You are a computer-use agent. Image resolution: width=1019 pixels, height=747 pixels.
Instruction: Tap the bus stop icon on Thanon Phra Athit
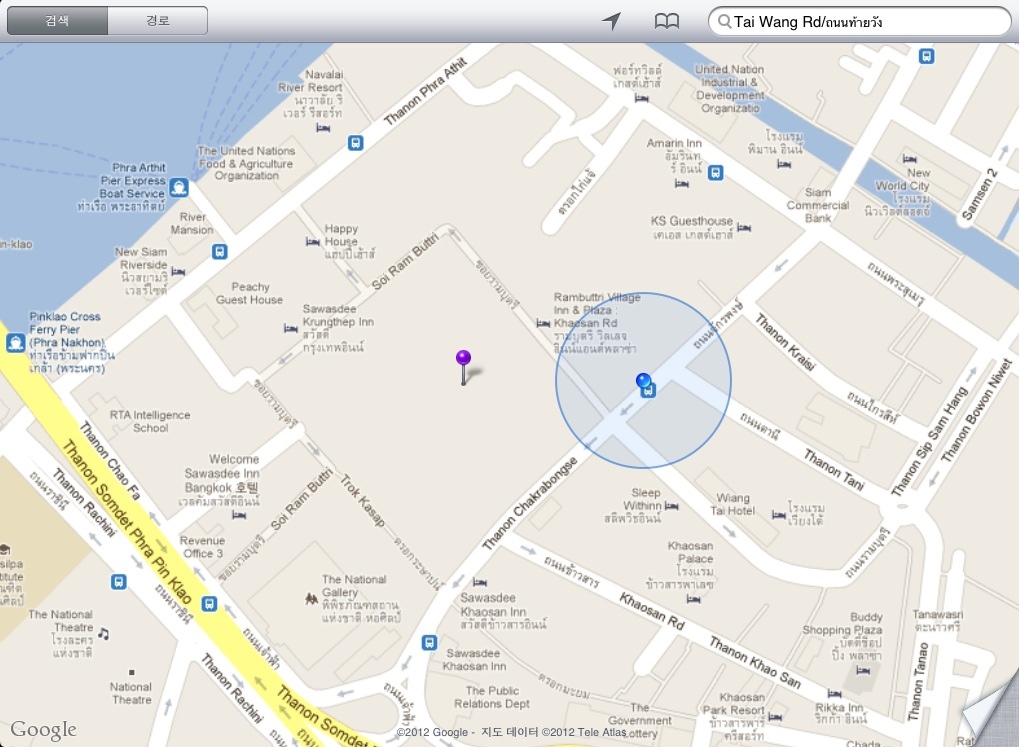pos(355,142)
